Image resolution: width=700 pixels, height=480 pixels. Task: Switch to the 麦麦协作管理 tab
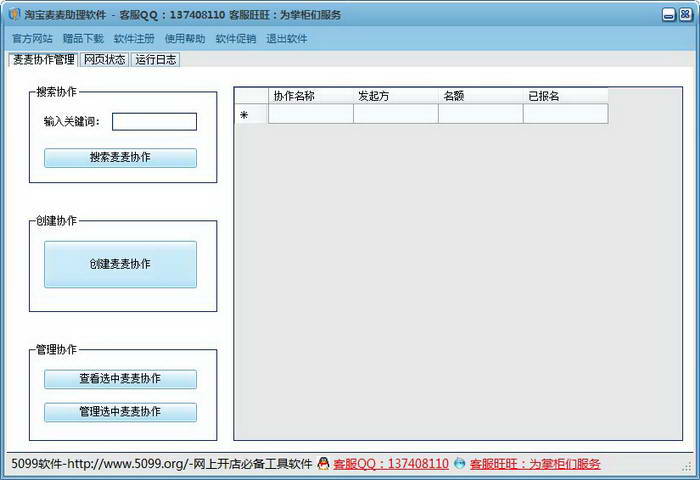43,59
